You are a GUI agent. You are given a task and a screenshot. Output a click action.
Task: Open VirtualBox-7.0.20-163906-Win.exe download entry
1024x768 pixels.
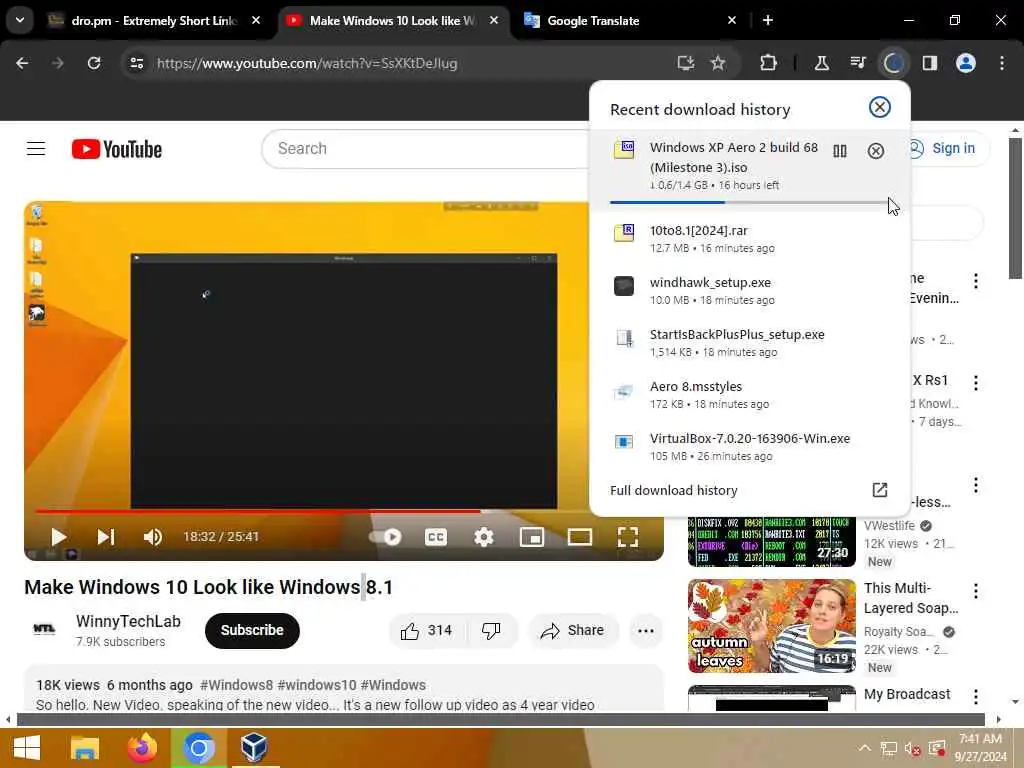click(749, 447)
